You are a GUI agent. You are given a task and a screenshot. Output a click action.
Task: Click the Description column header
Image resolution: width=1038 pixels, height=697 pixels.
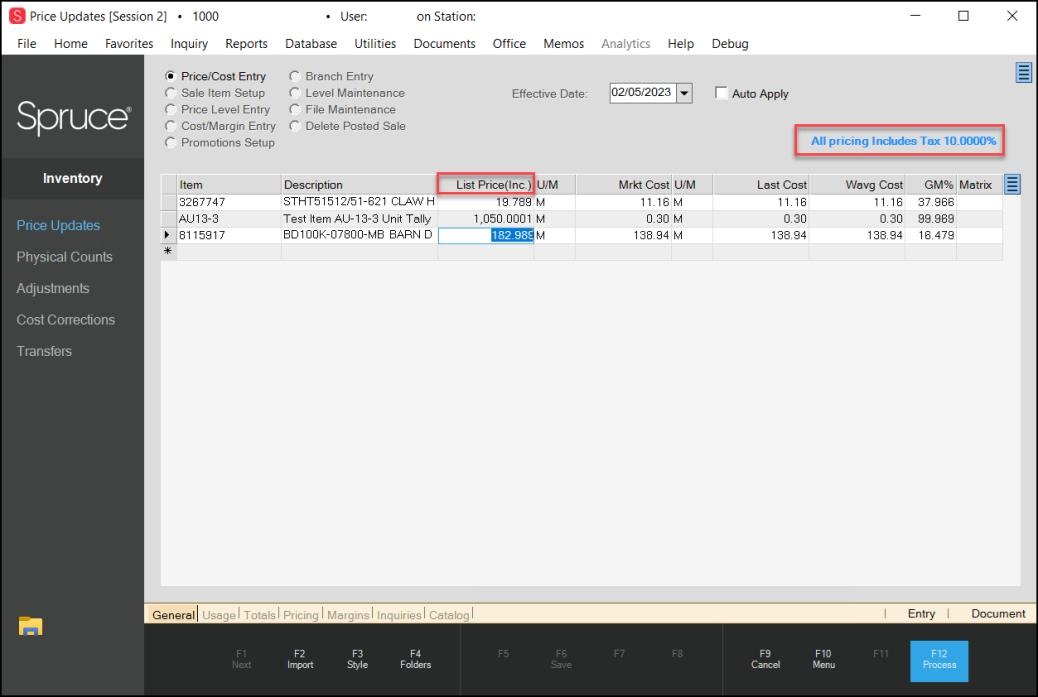pos(359,185)
